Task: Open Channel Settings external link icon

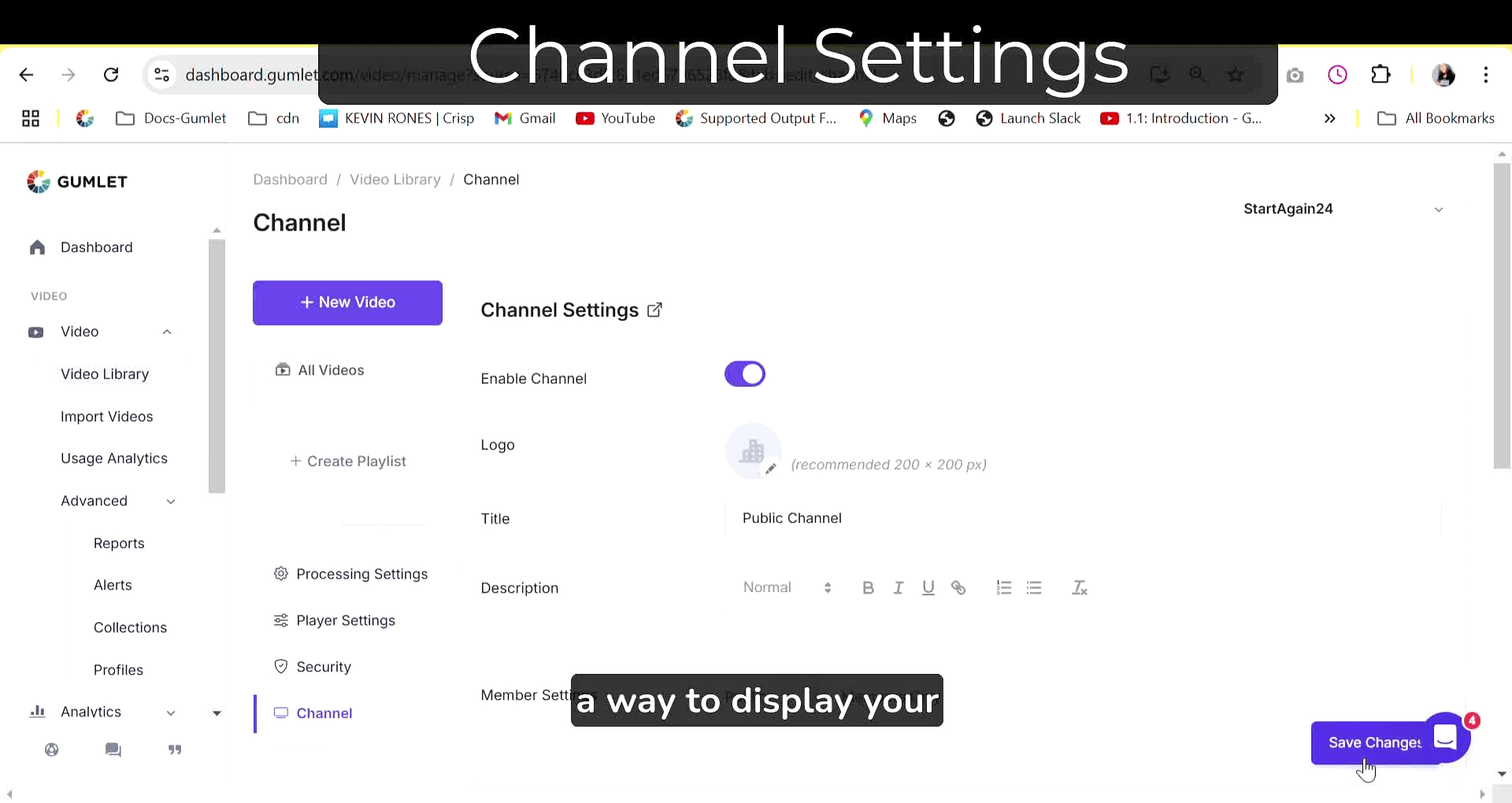Action: coord(654,310)
